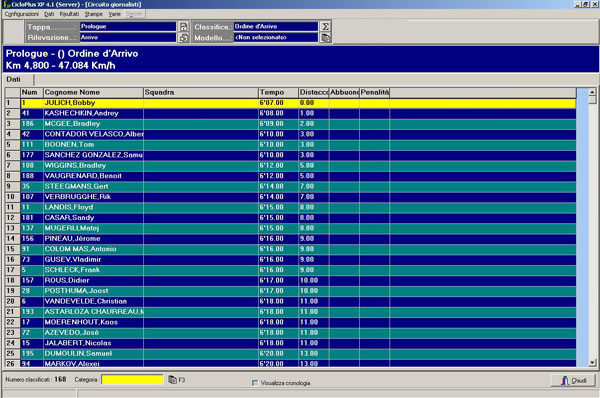Click the Distacco column header

[313, 92]
